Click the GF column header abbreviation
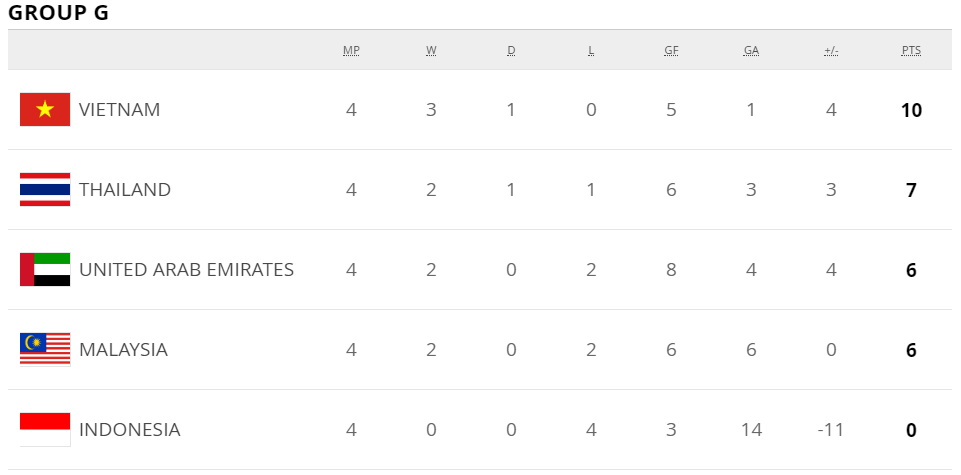Screen dimensions: 961x475 pos(671,50)
